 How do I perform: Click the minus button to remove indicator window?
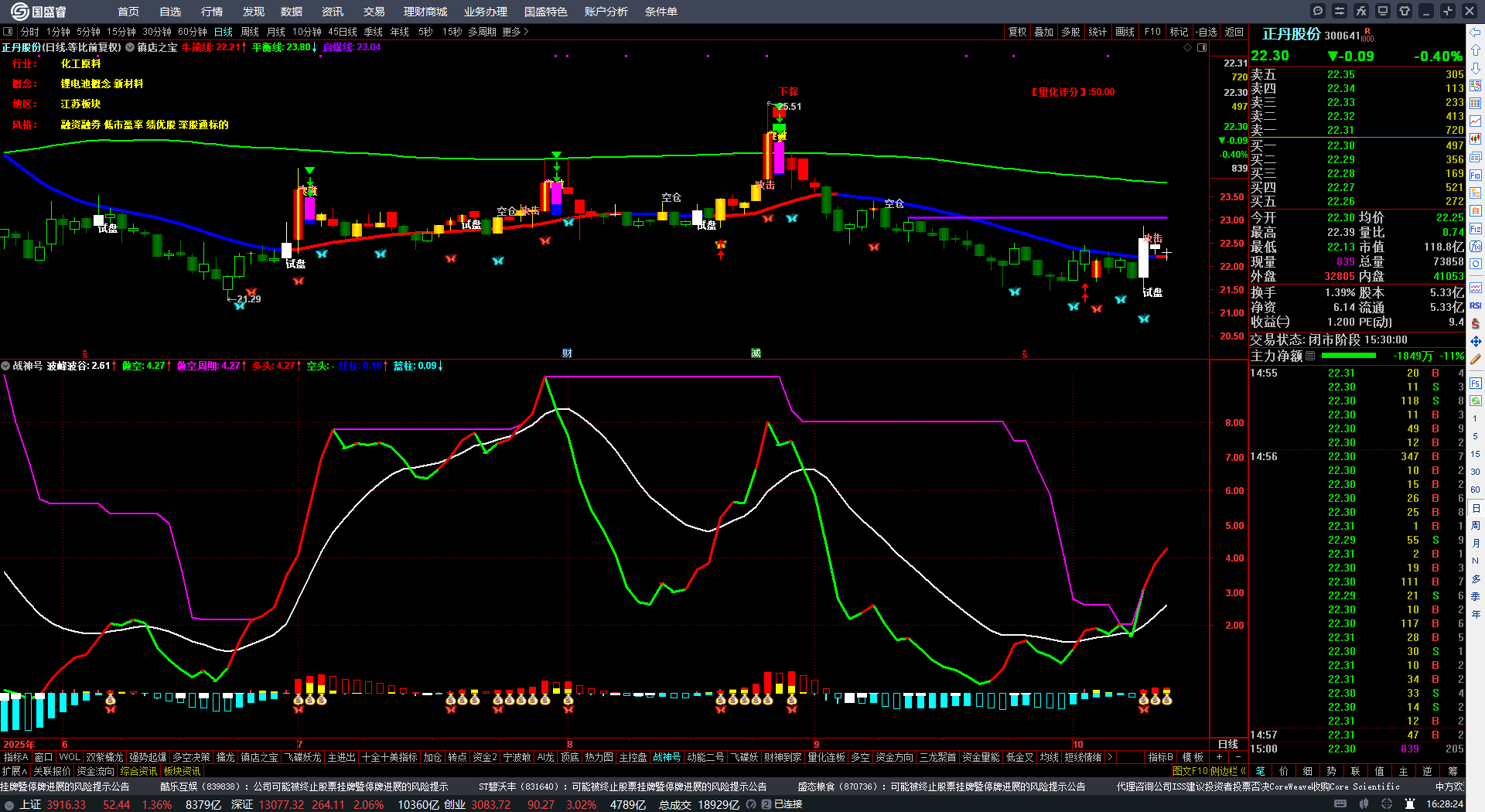(x=1238, y=757)
